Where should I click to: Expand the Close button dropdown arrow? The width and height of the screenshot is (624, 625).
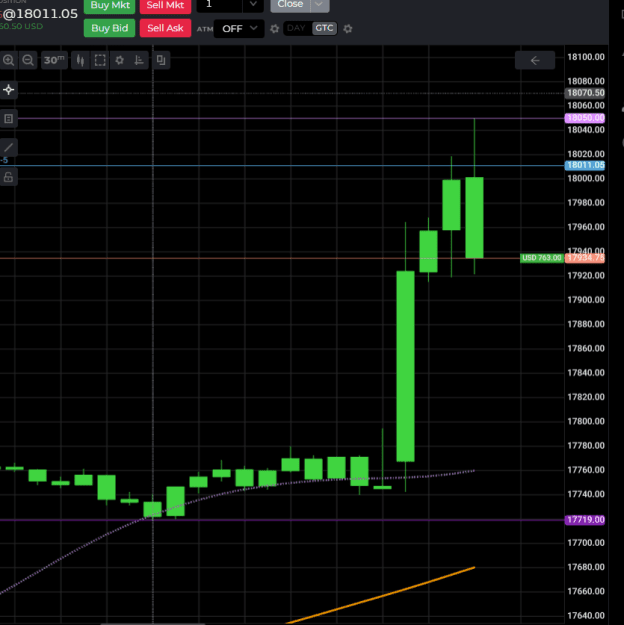319,5
